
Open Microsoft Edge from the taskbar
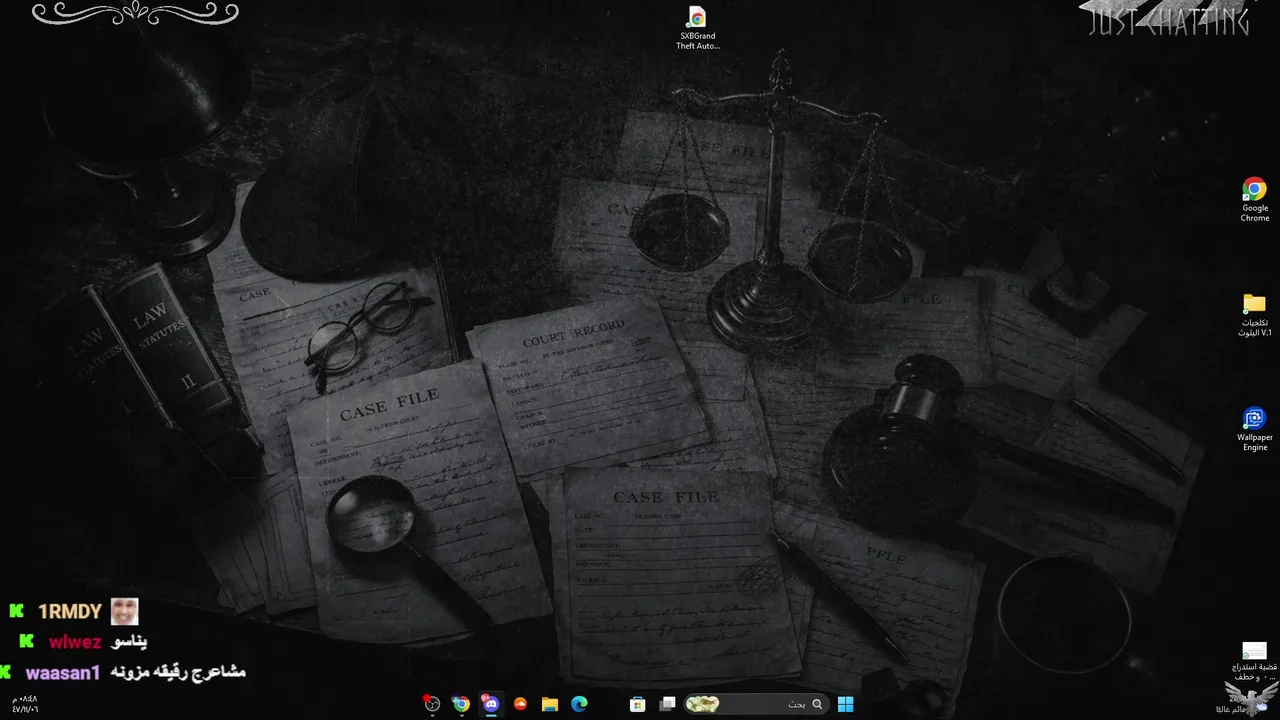(x=579, y=704)
